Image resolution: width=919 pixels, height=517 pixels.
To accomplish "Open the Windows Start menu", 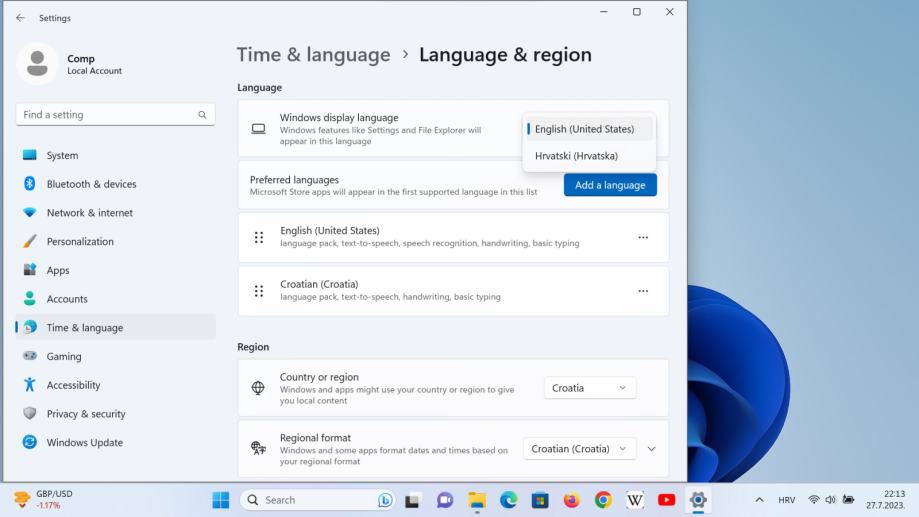I will tap(221, 500).
